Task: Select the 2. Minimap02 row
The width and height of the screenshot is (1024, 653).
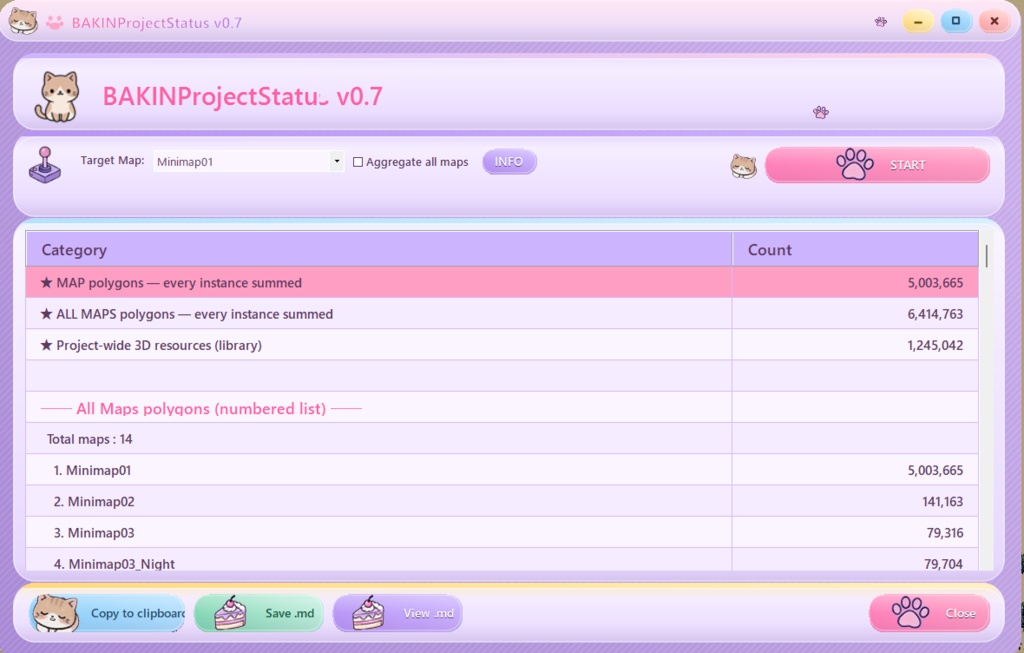Action: click(x=502, y=502)
